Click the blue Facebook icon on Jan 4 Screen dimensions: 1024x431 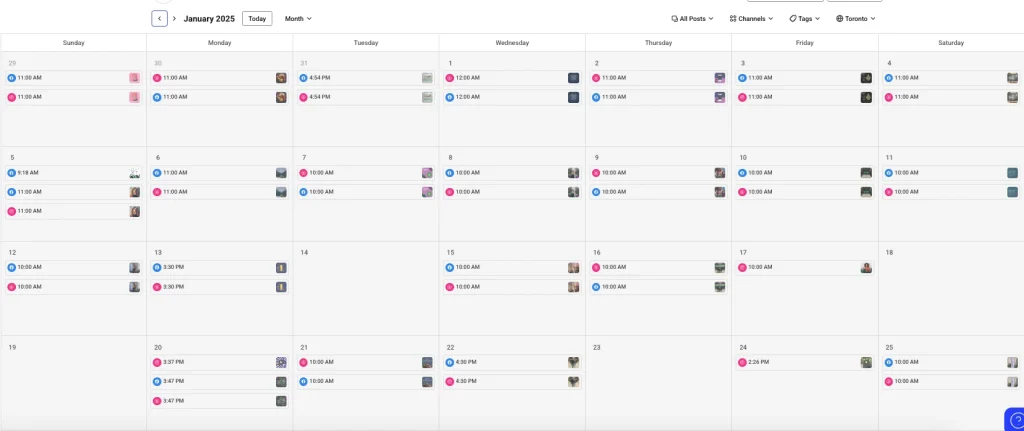888,78
